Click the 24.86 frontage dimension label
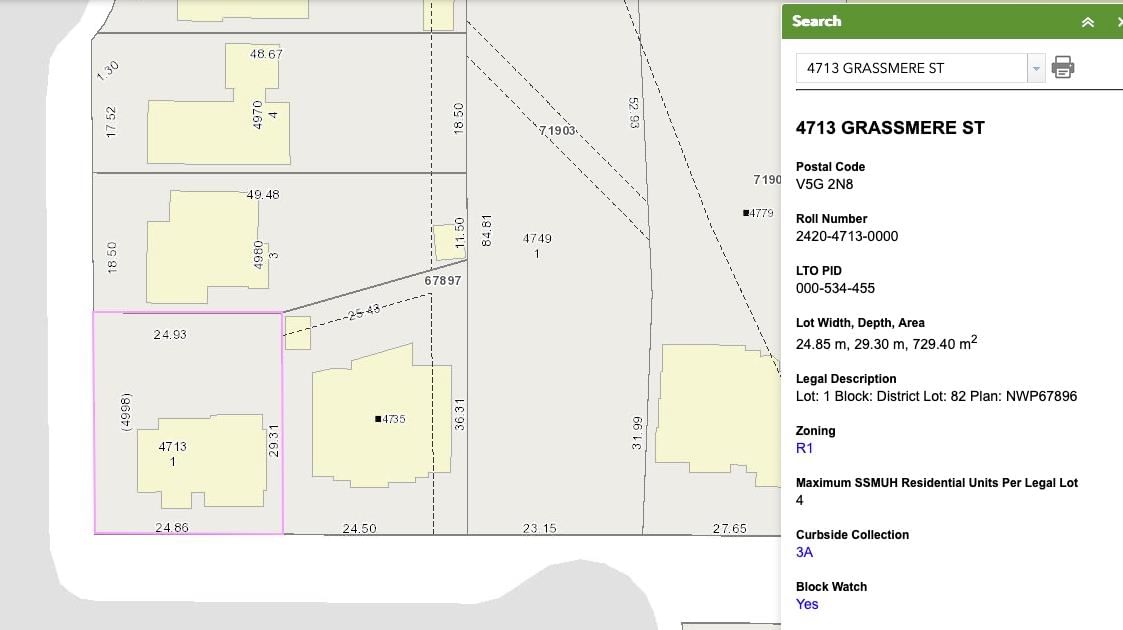Viewport: 1123px width, 630px height. 172,528
